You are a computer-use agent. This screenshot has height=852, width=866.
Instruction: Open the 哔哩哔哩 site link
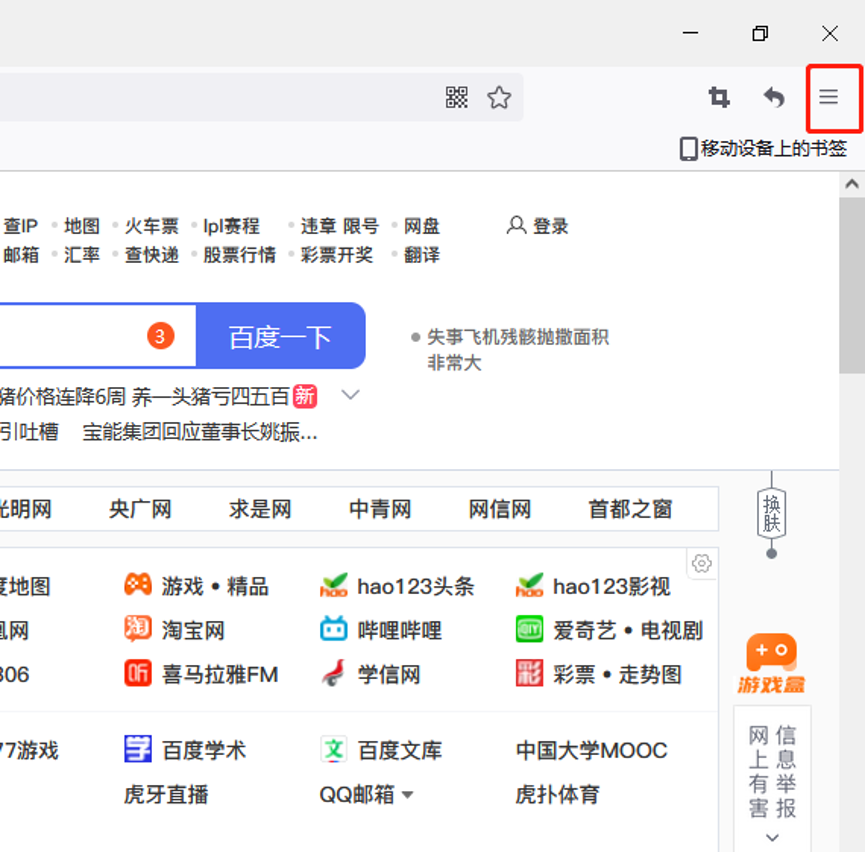pyautogui.click(x=399, y=631)
